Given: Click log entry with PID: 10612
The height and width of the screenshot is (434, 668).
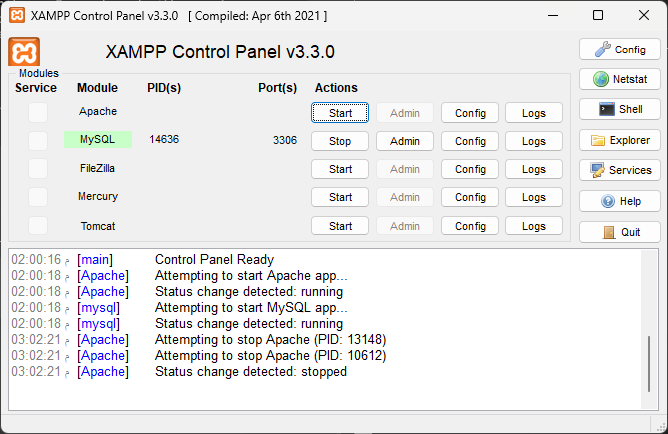Looking at the screenshot, I should click(x=271, y=356).
